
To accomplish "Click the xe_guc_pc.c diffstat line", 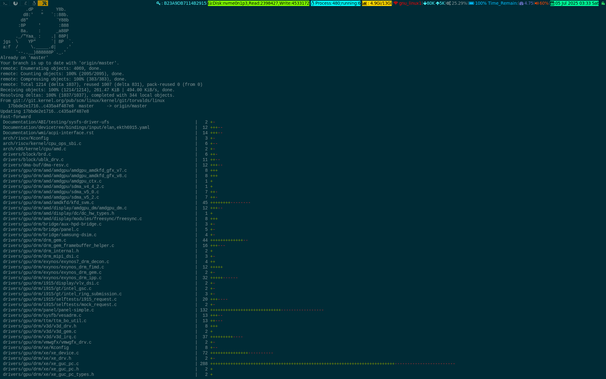I will 229,364.
